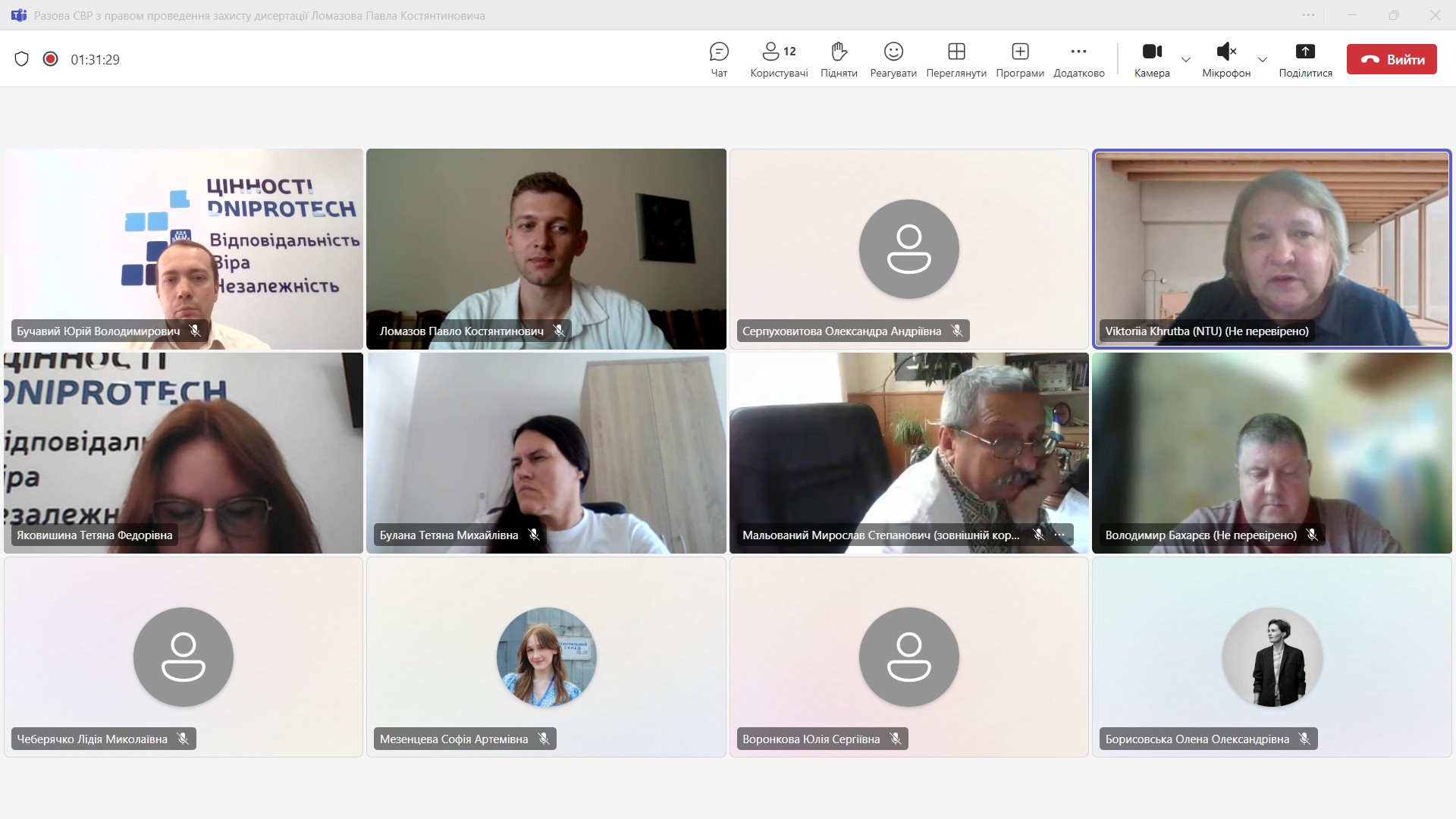Viewport: 1456px width, 819px height.
Task: Show the Користувачі participants list
Action: (x=778, y=59)
